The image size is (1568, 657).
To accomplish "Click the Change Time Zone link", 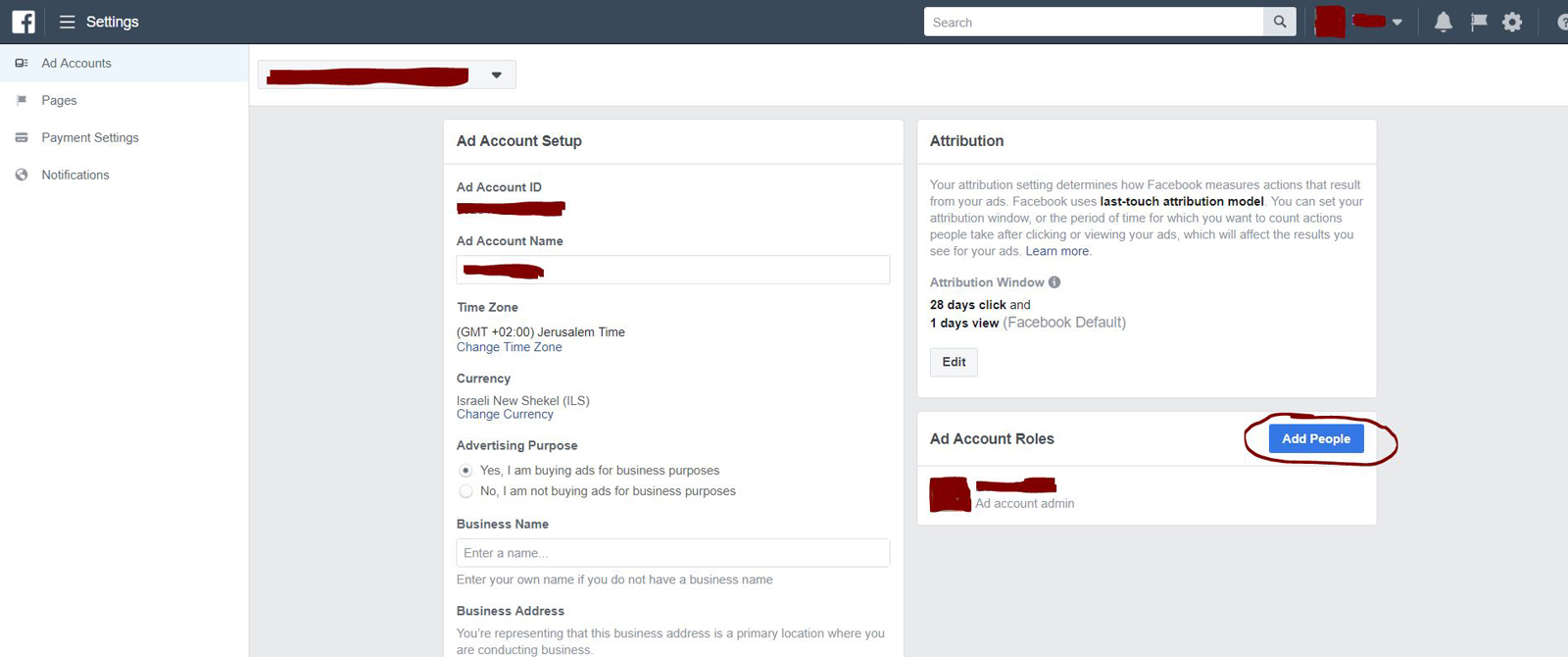I will (509, 347).
